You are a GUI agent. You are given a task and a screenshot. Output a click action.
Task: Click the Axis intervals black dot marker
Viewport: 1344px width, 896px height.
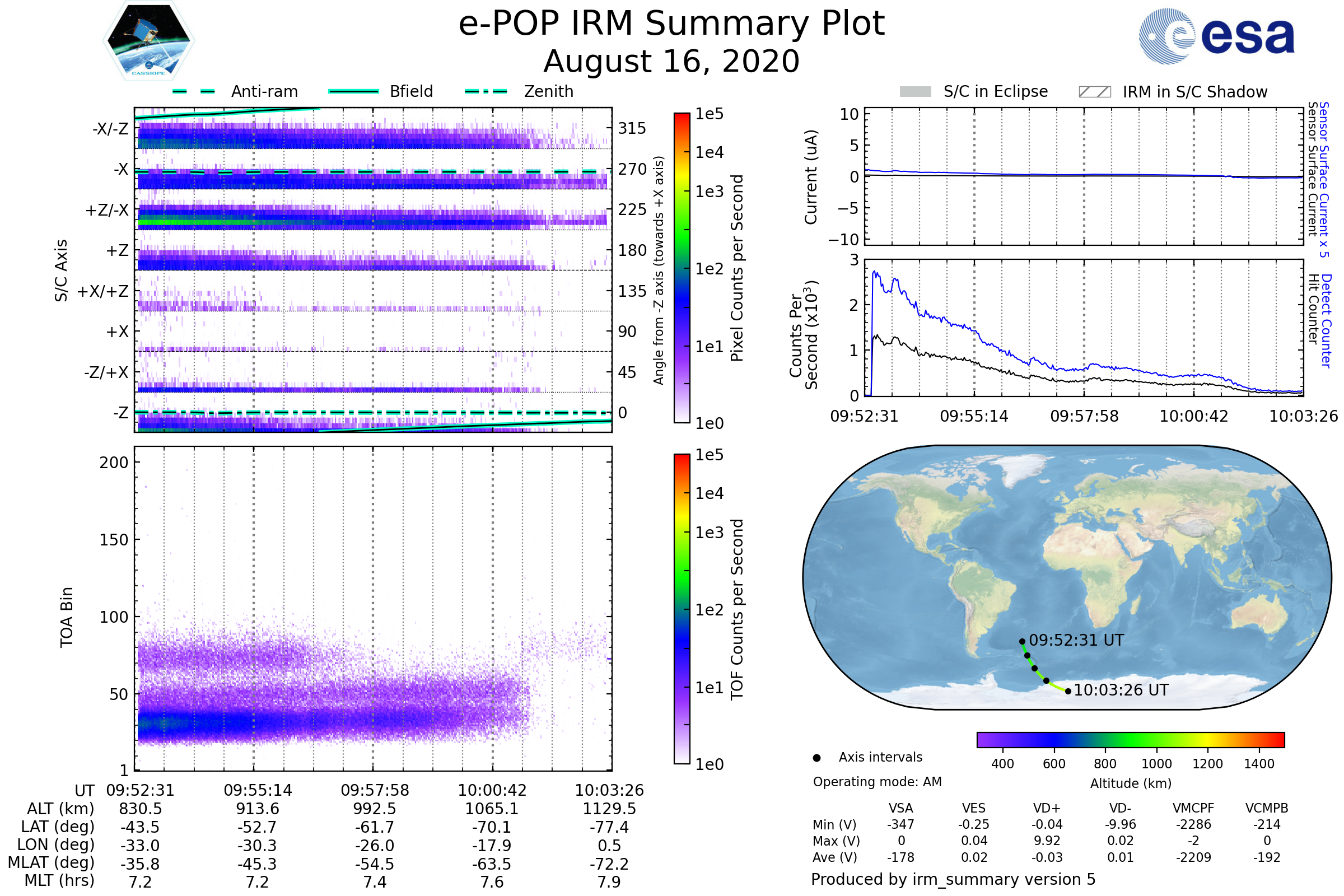[x=816, y=758]
